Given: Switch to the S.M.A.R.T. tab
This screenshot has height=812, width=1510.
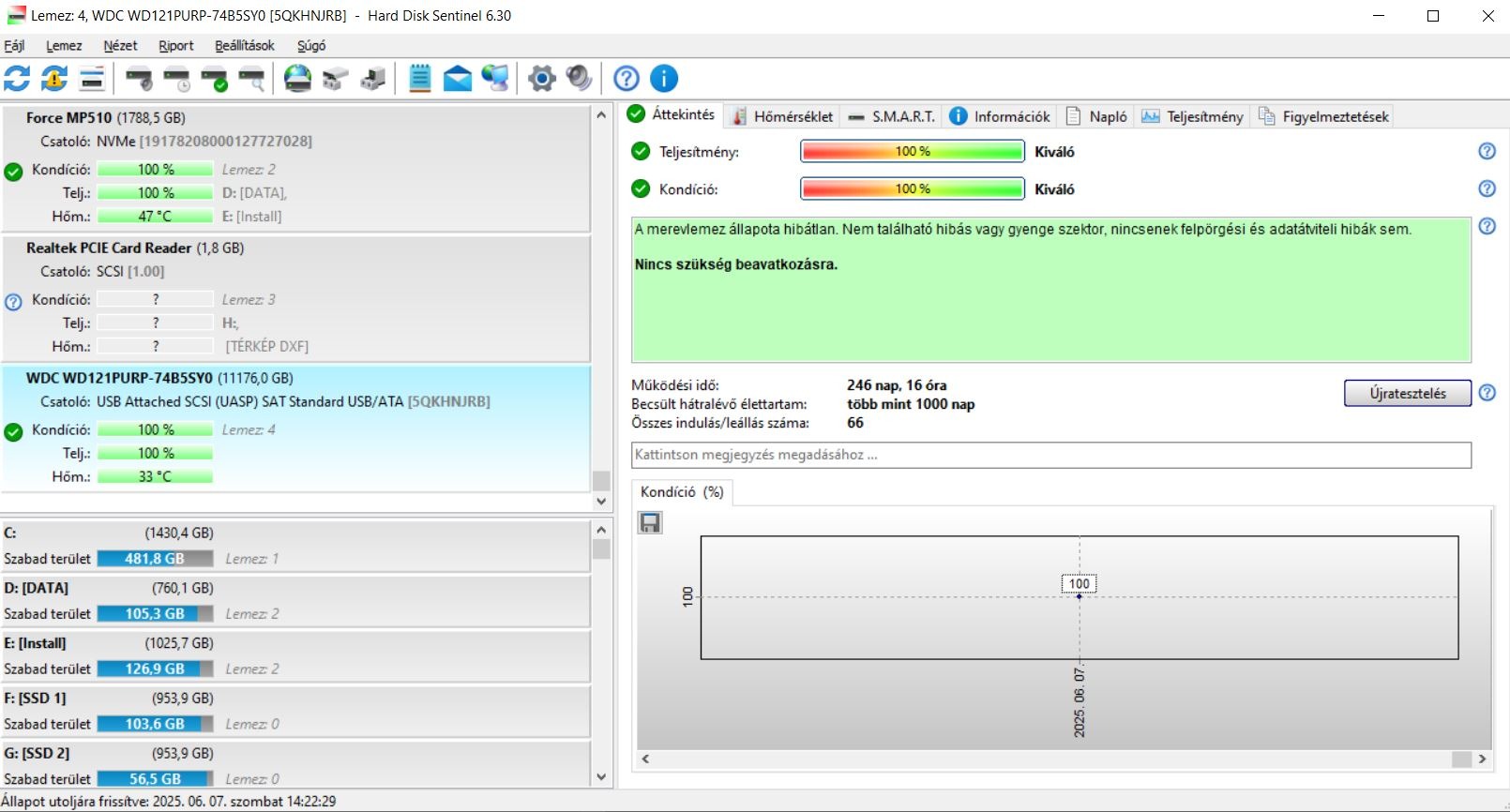Looking at the screenshot, I should pyautogui.click(x=891, y=116).
